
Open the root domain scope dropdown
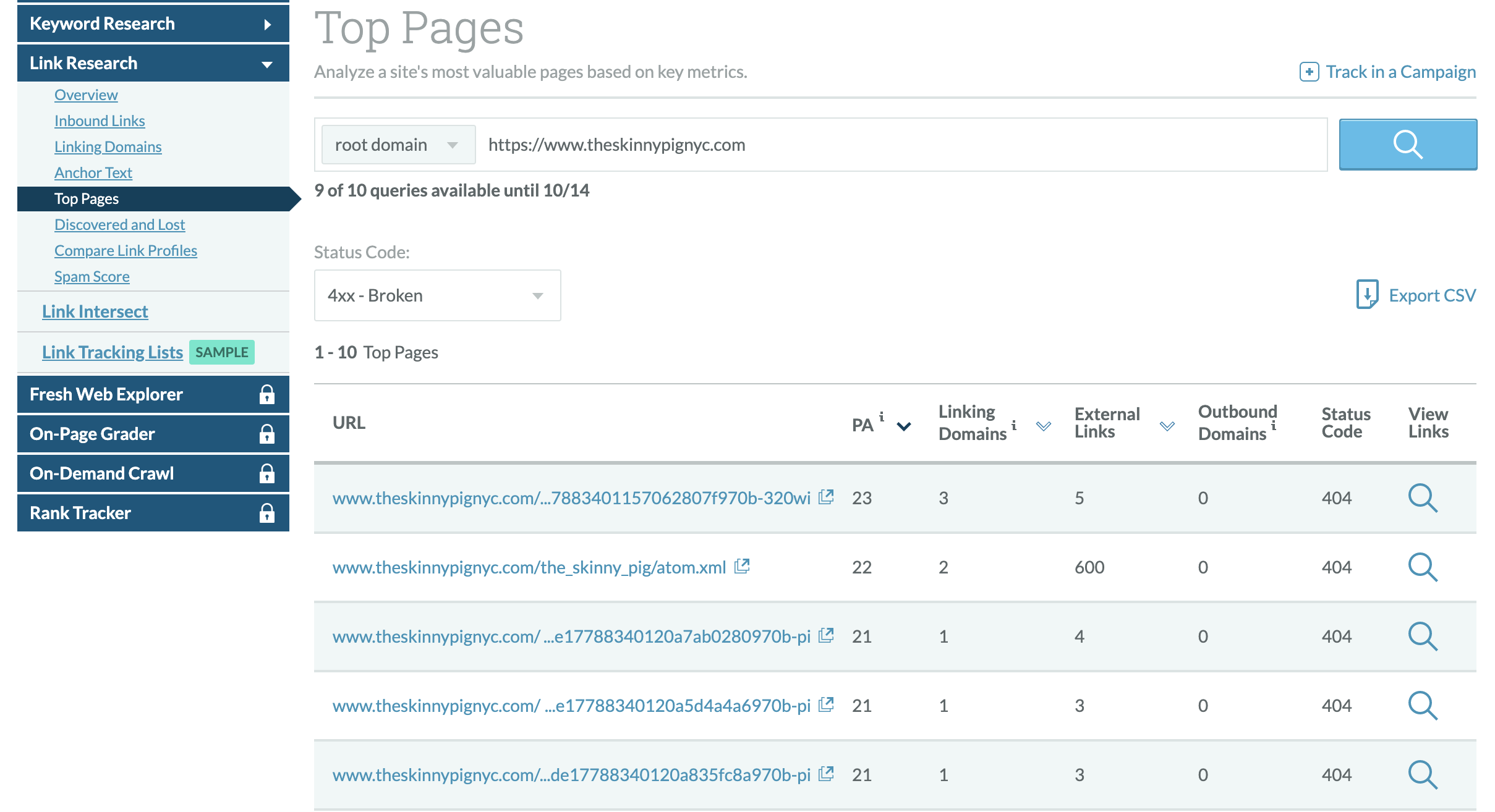(399, 145)
